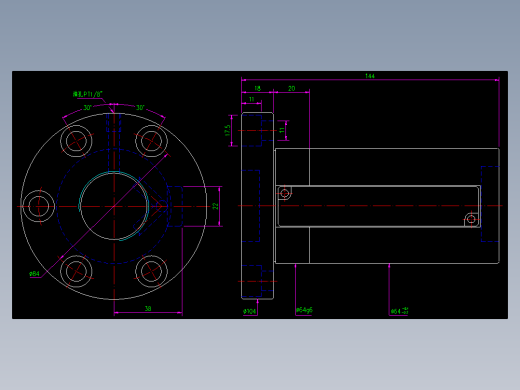The height and width of the screenshot is (390, 520).
Task: Click the 144 overall length dimension
Action: point(370,76)
